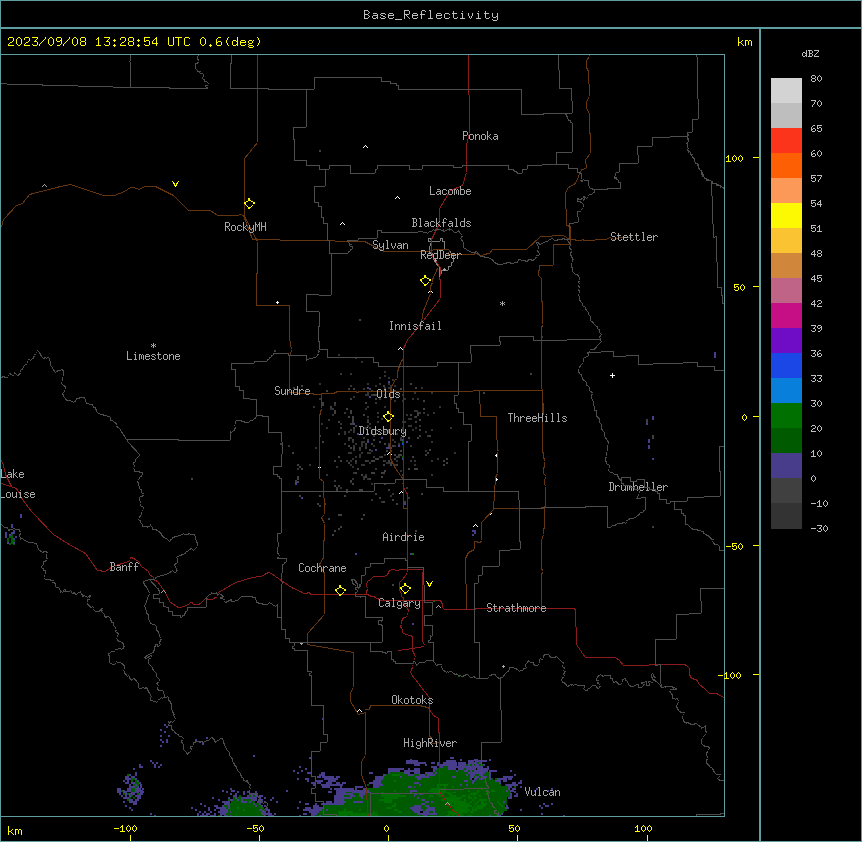The height and width of the screenshot is (842, 862).
Task: Select the 65 dBZ red color swatch
Action: click(x=786, y=141)
